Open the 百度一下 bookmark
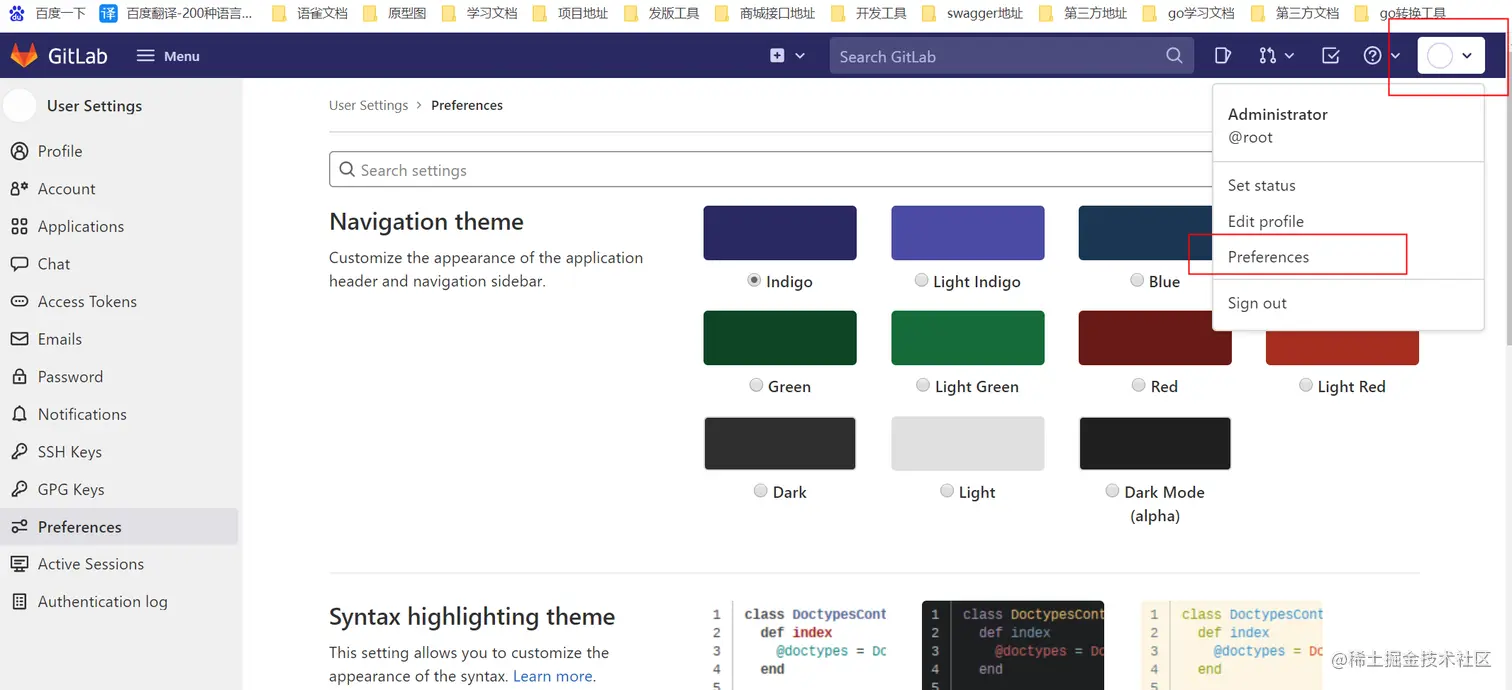1512x690 pixels. click(47, 13)
